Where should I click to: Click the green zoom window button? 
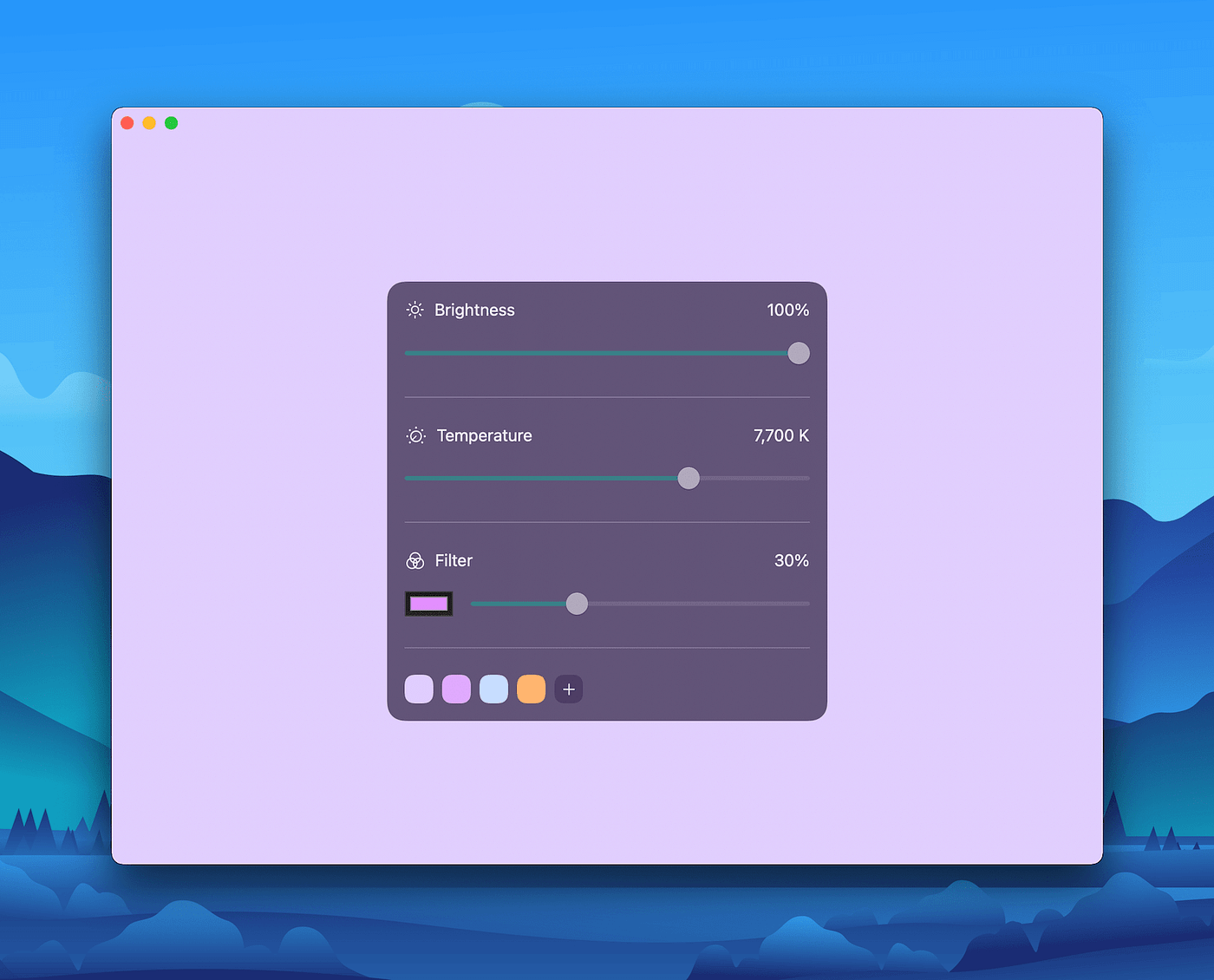tap(171, 122)
